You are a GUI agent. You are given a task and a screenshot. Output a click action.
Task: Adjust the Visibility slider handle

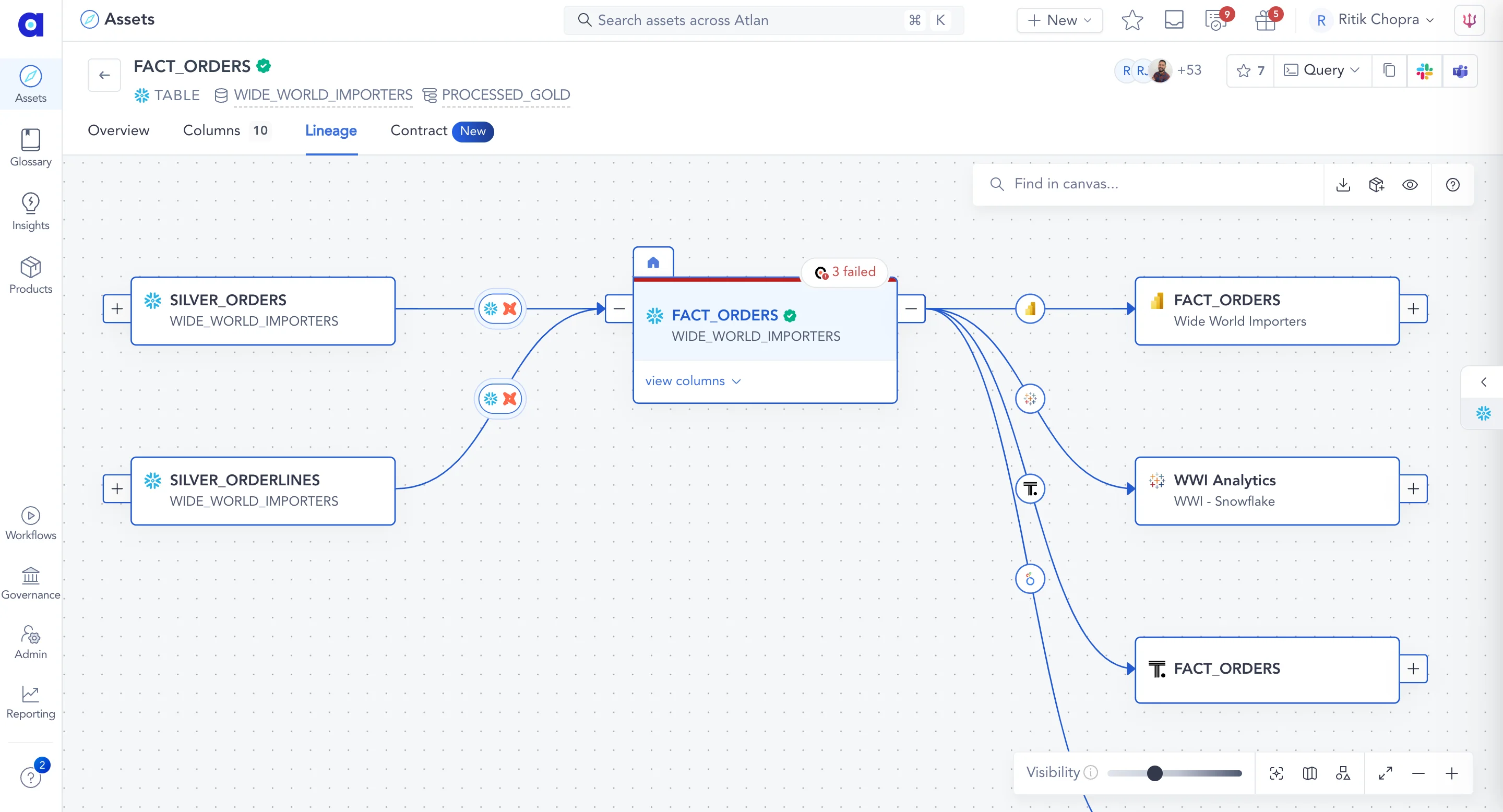click(1154, 773)
